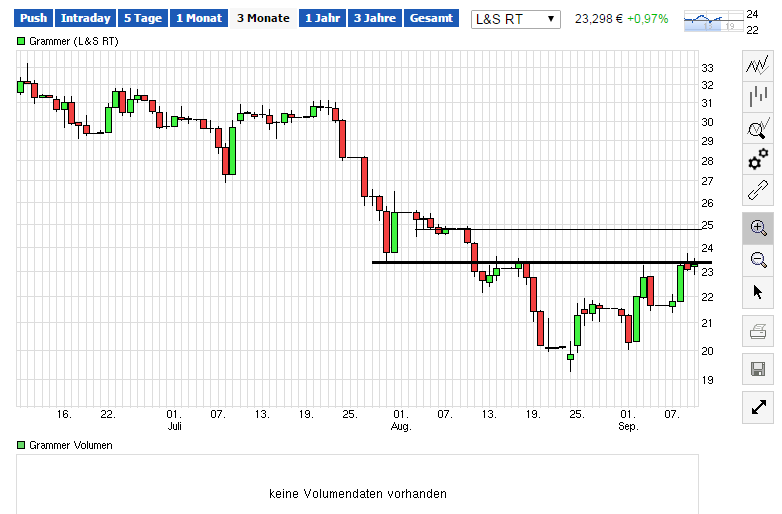Click the thin horizontal line at 24.8
The width and height of the screenshot is (782, 514).
click(x=559, y=229)
